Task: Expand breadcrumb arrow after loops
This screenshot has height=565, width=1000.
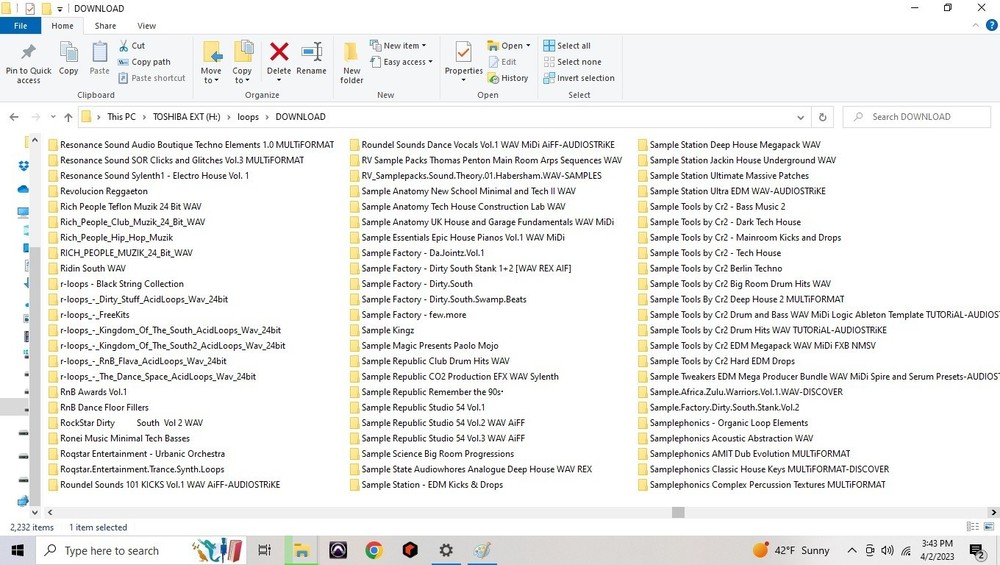Action: [x=267, y=117]
